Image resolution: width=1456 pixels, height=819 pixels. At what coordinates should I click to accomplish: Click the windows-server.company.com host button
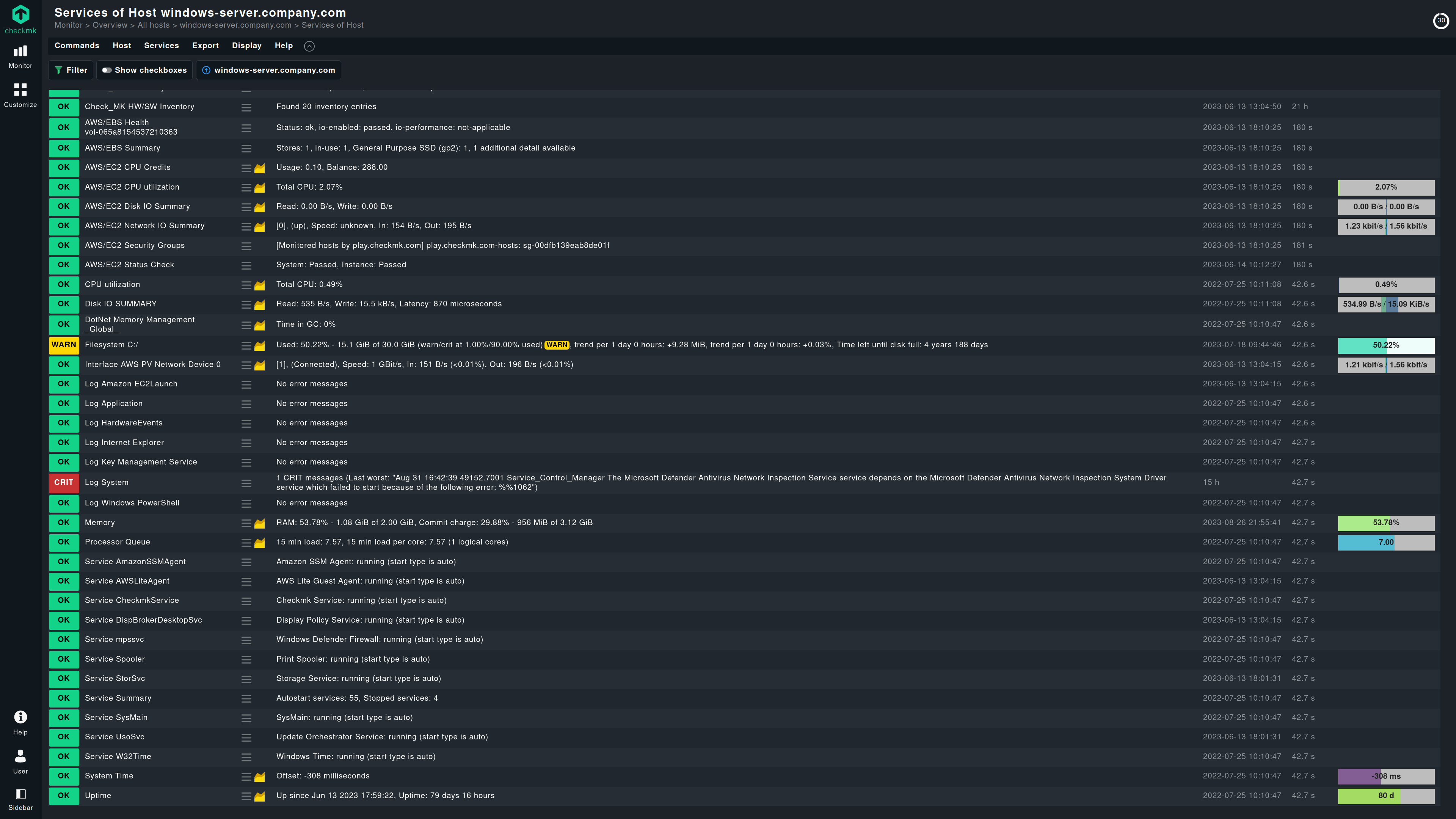coord(269,70)
